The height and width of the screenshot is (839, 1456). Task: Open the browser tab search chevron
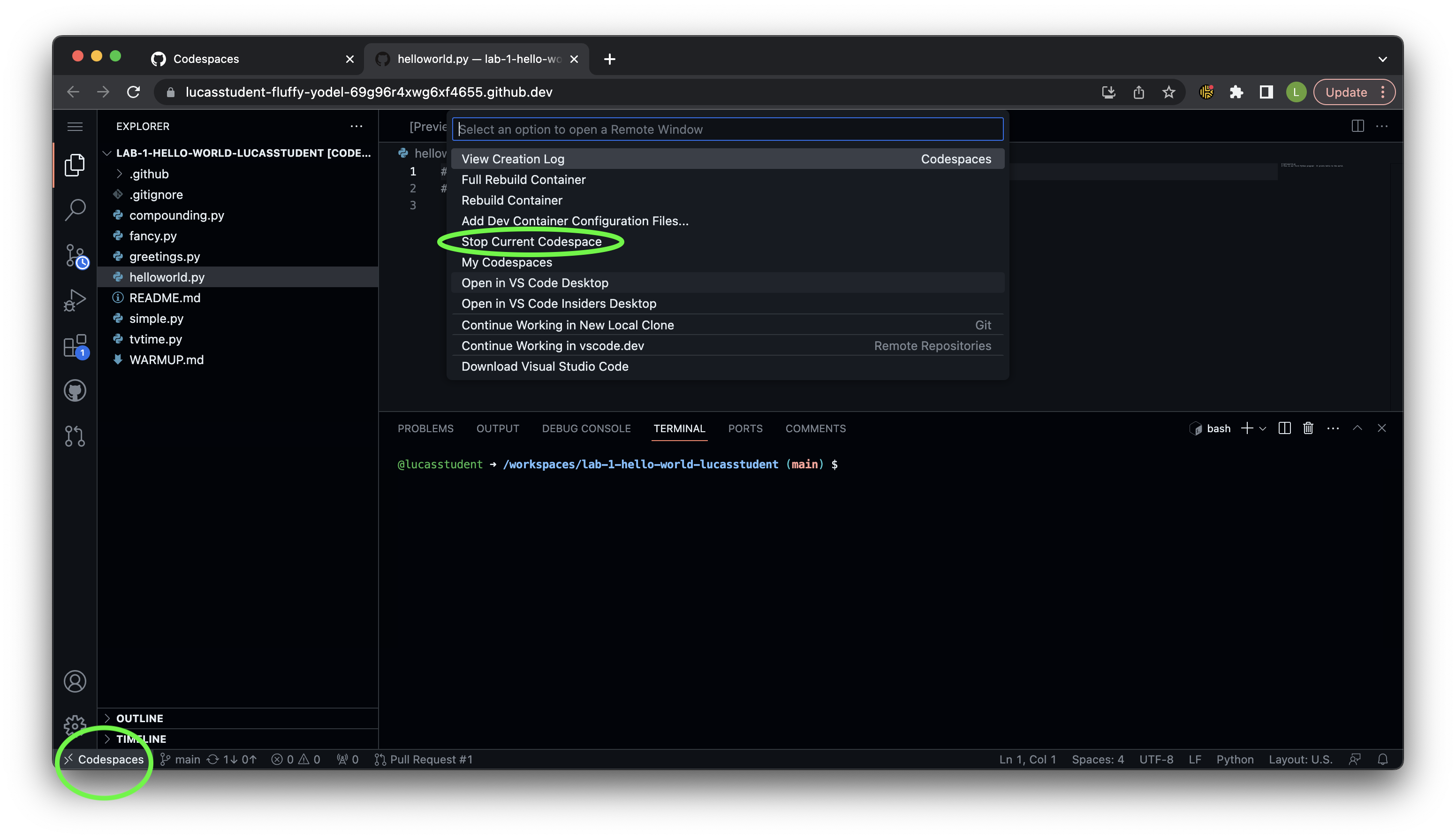(x=1382, y=59)
